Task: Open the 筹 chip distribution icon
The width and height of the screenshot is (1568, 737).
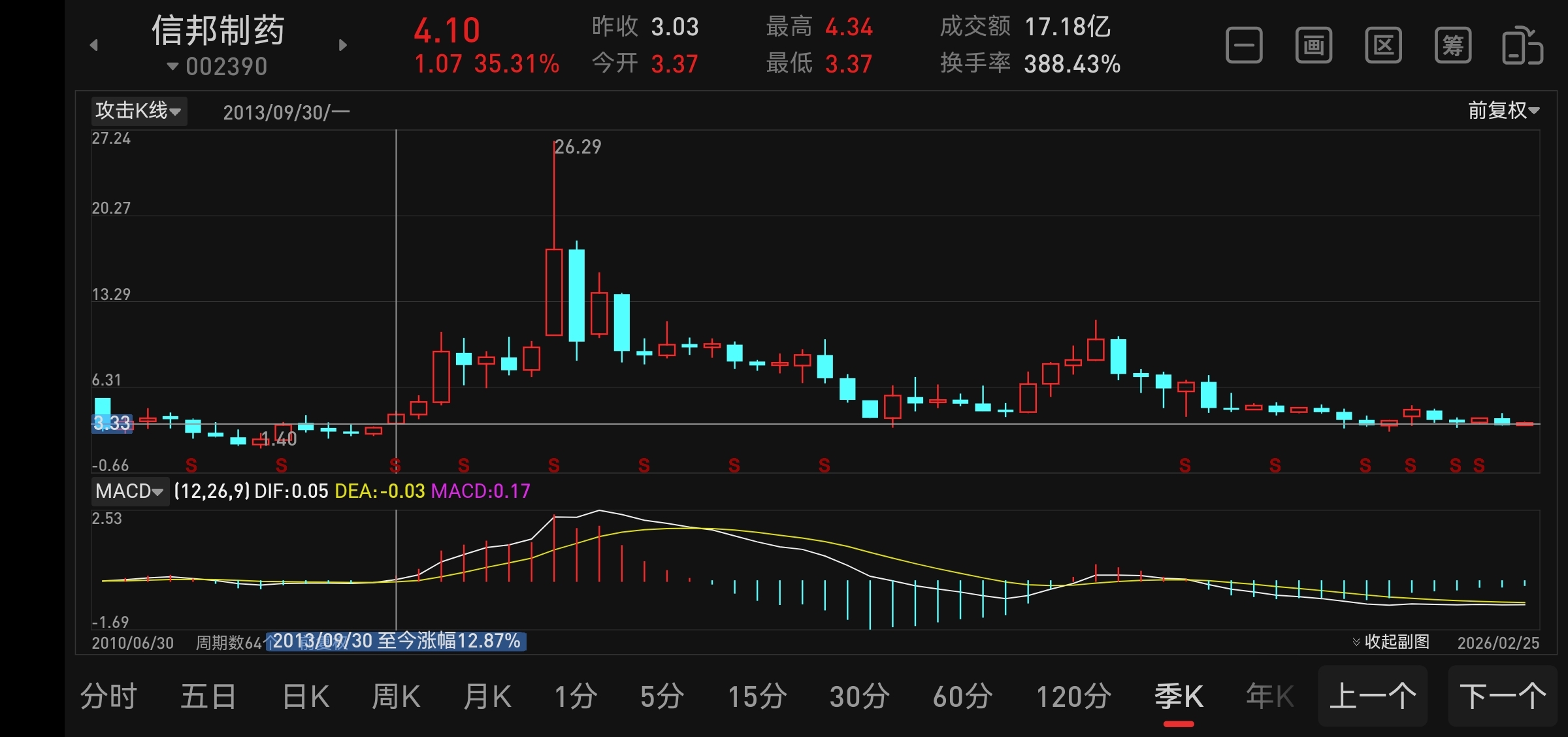Action: tap(1453, 46)
